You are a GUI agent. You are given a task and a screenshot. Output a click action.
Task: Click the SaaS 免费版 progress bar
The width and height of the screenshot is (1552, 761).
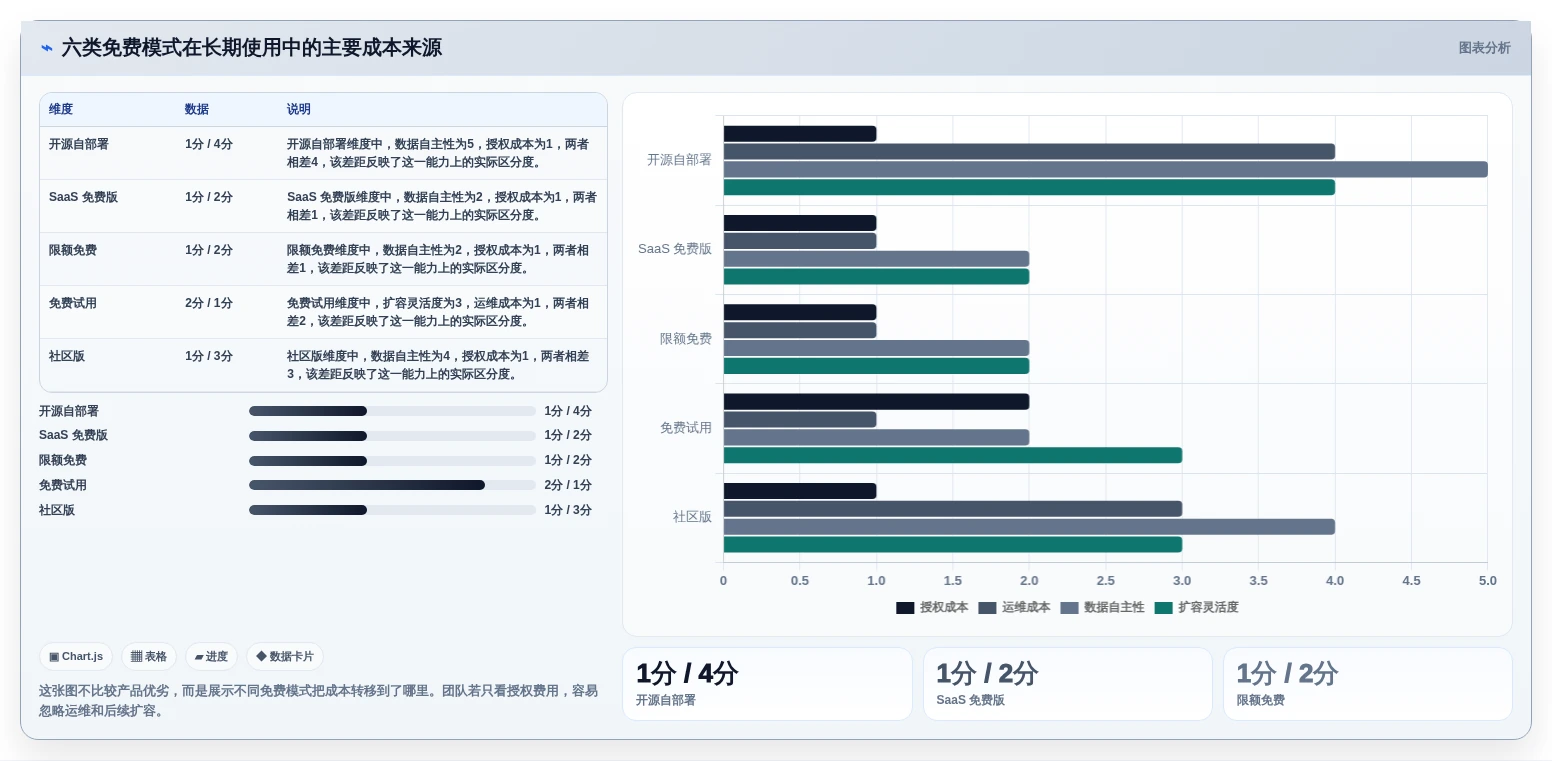pos(392,436)
